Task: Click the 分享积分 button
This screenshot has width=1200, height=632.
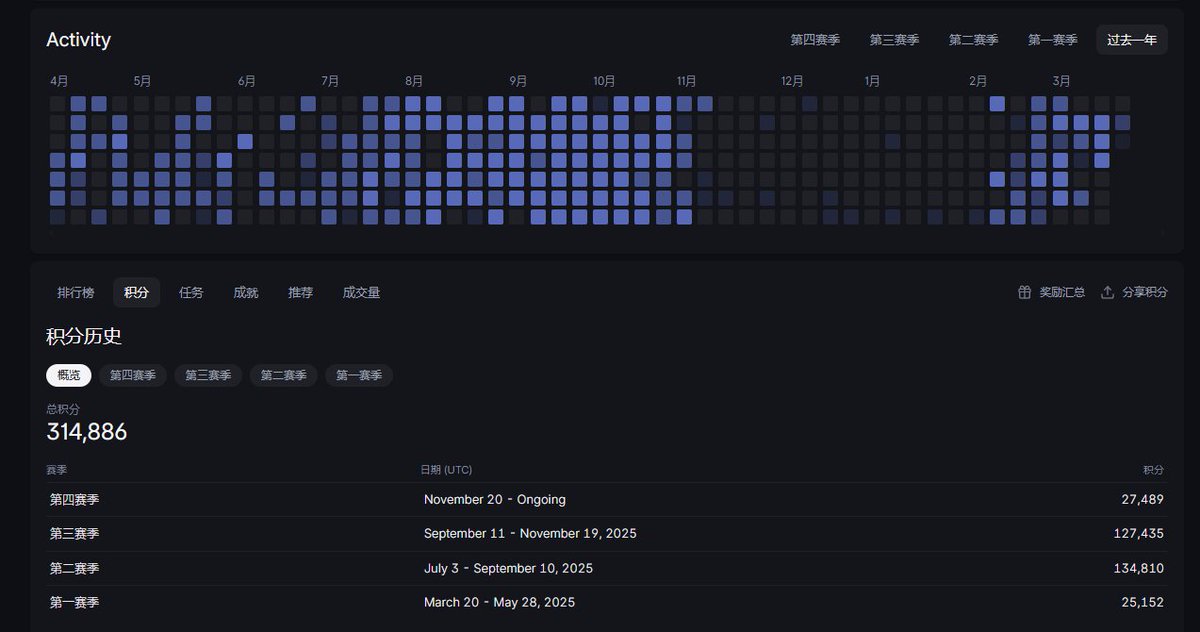Action: pyautogui.click(x=1134, y=292)
